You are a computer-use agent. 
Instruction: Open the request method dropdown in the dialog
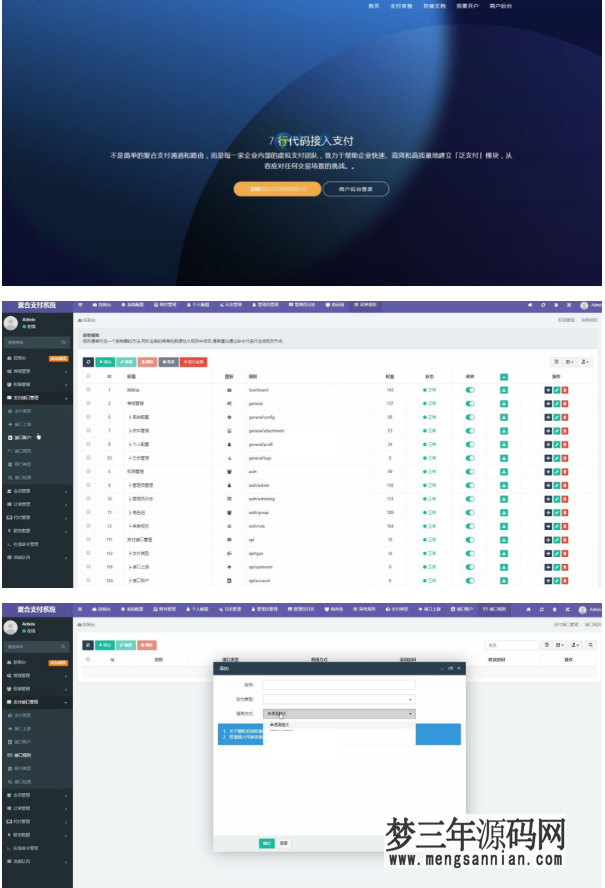pyautogui.click(x=338, y=714)
